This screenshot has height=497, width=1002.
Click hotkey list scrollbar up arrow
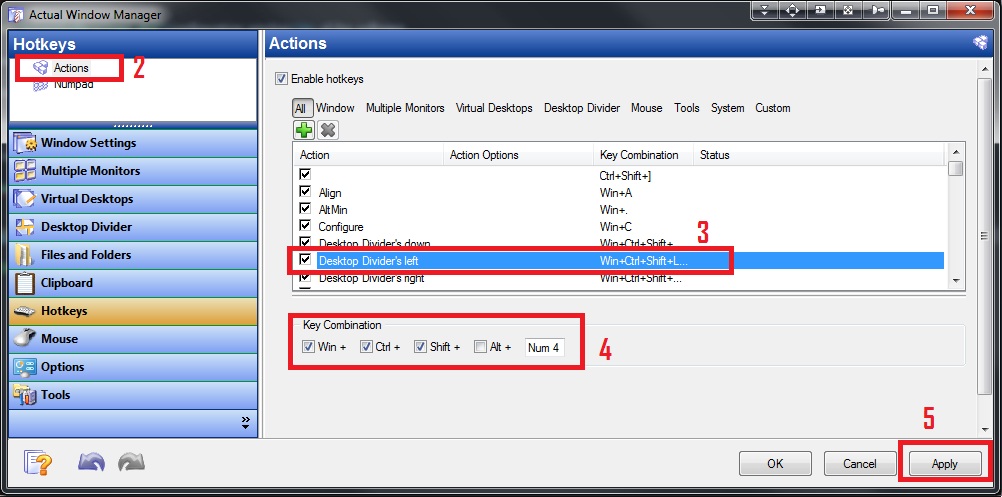(x=956, y=152)
